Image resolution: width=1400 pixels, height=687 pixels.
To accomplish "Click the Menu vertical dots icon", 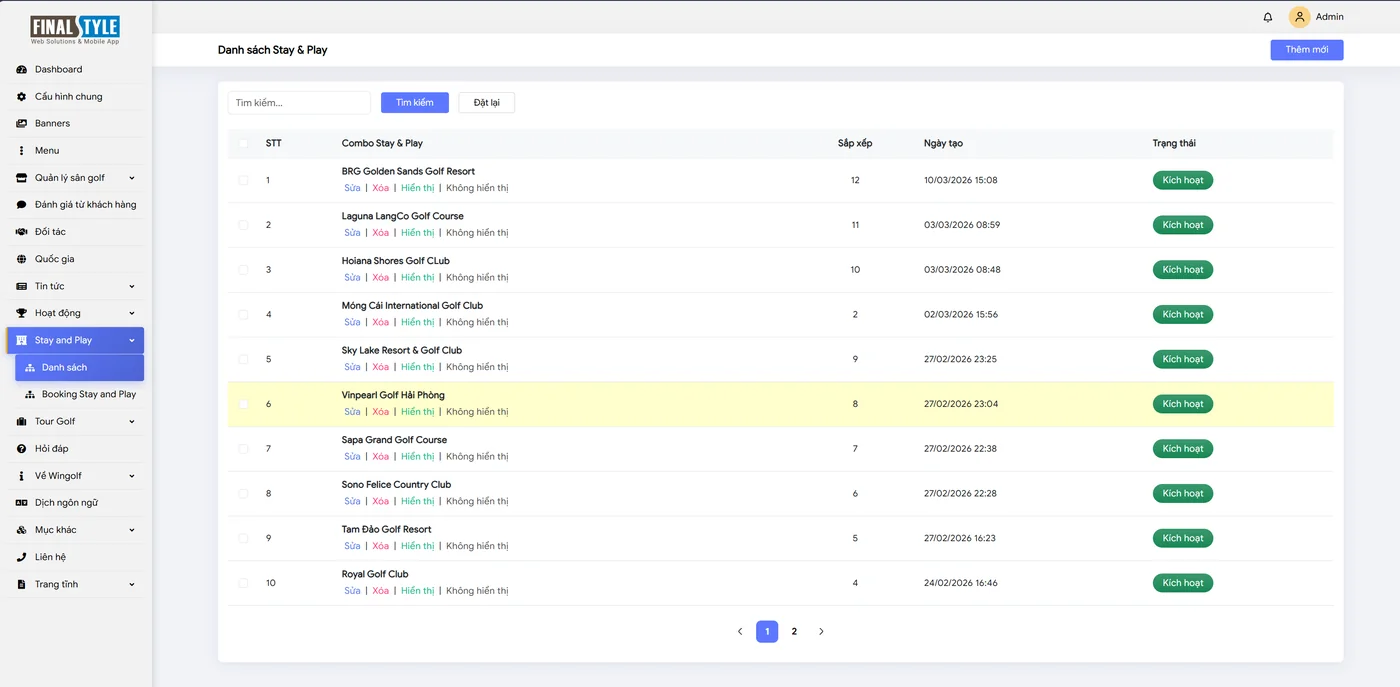I will tap(22, 151).
